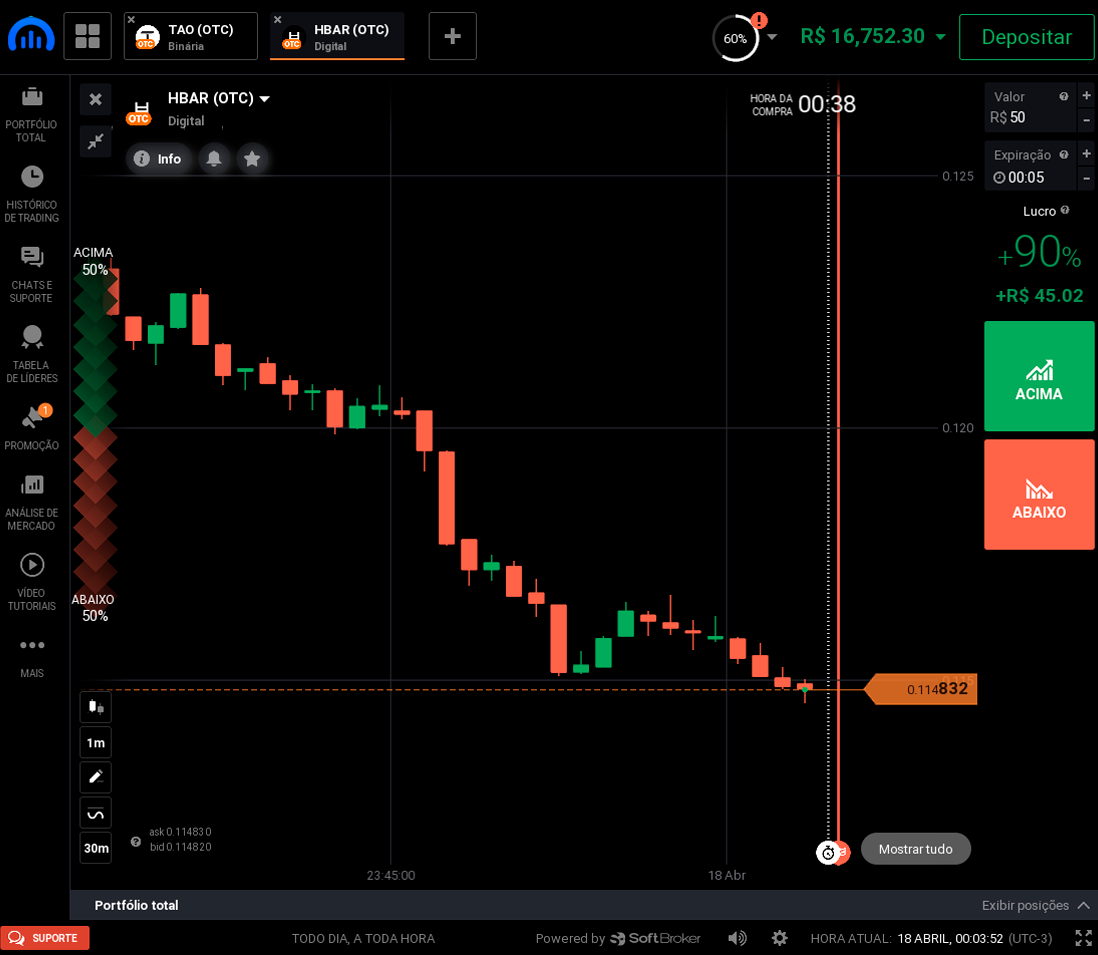Expand the account balance dropdown
The width and height of the screenshot is (1098, 955).
[940, 37]
